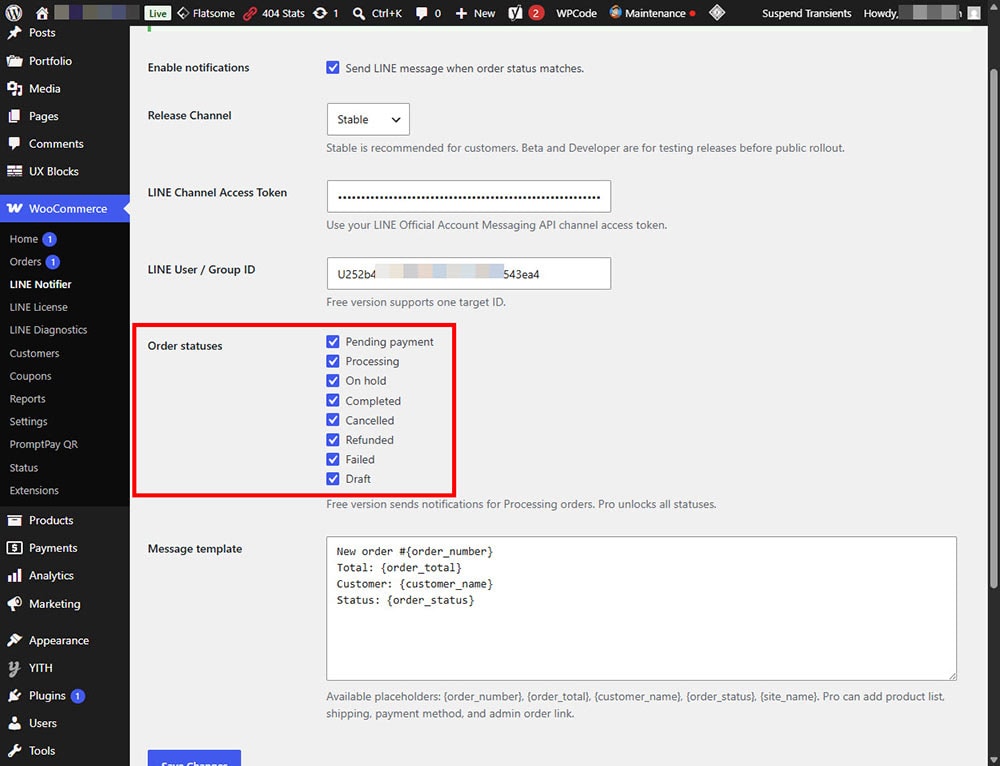This screenshot has width=1000, height=766.
Task: Open WooCommerce Status submenu link
Action: click(x=24, y=468)
